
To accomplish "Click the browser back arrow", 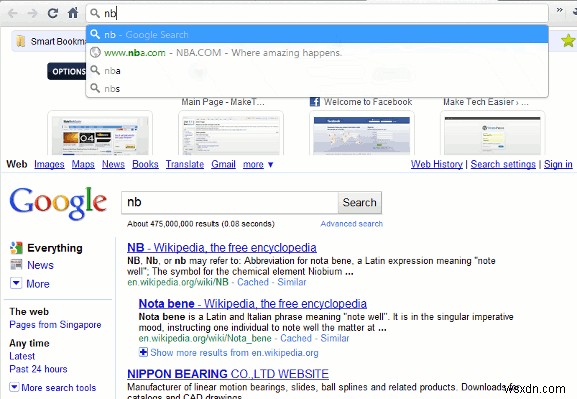I will 12,14.
